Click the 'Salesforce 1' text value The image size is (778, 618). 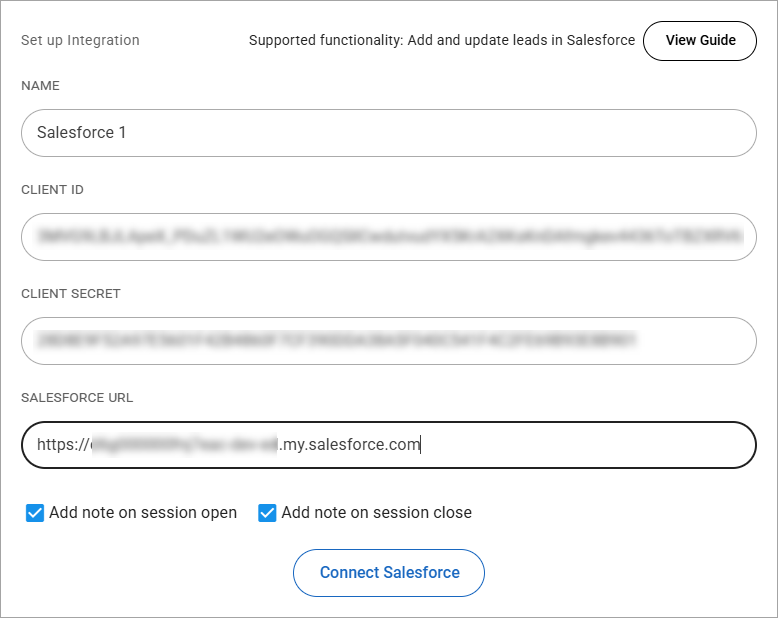(x=81, y=133)
